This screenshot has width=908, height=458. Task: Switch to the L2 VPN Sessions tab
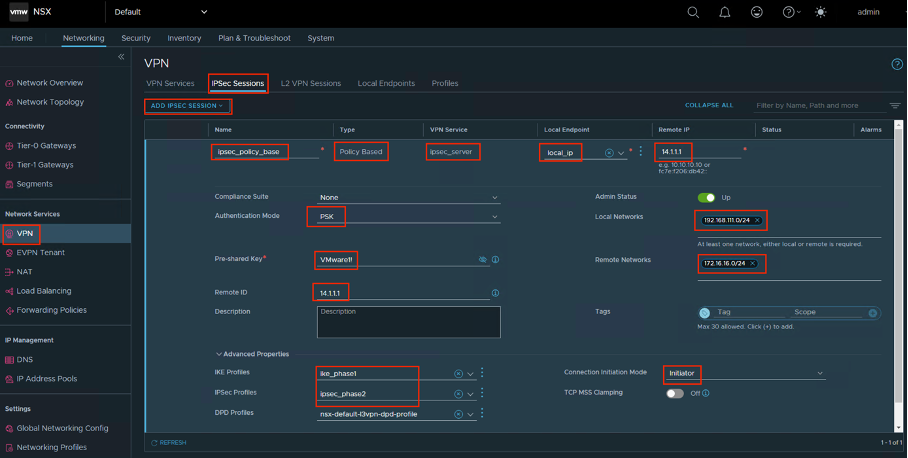310,84
